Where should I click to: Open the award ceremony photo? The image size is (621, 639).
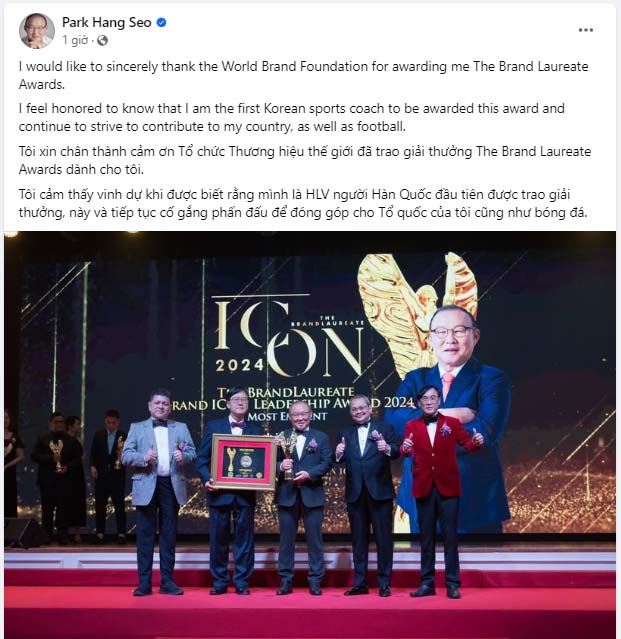pos(310,435)
